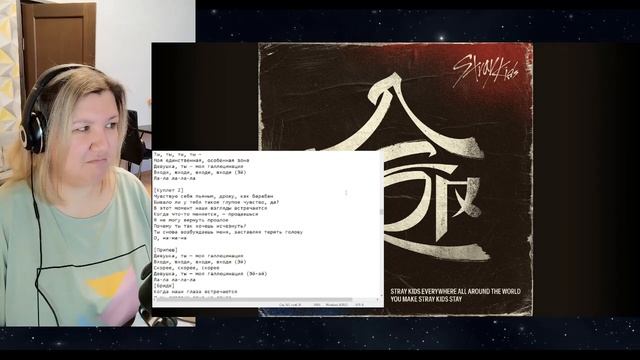Image resolution: width=640 pixels, height=360 pixels.
Task: Click the line "Когда что-то меняется"
Action: coord(206,214)
